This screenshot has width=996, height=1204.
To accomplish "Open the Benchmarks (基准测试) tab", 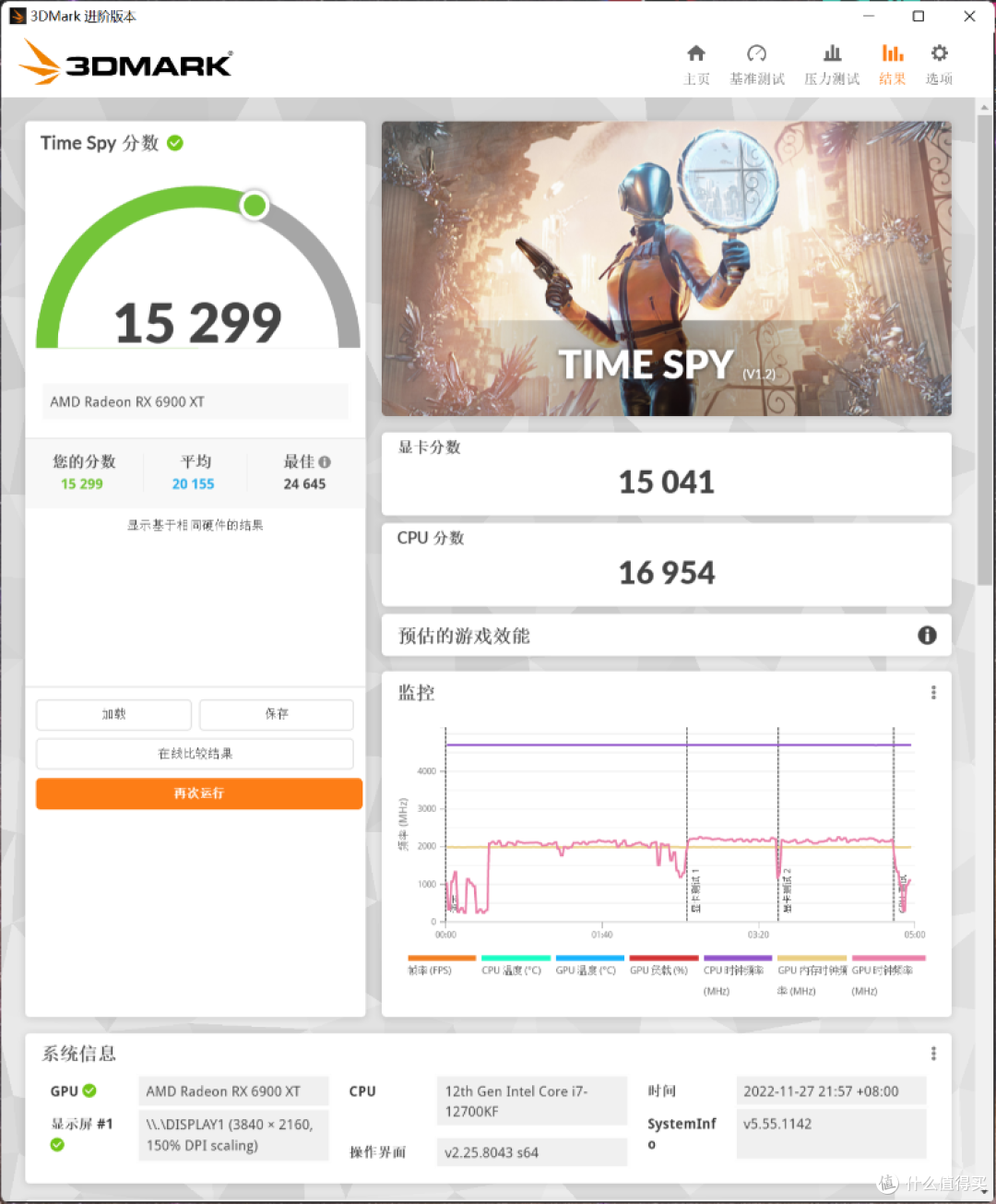I will [x=757, y=65].
